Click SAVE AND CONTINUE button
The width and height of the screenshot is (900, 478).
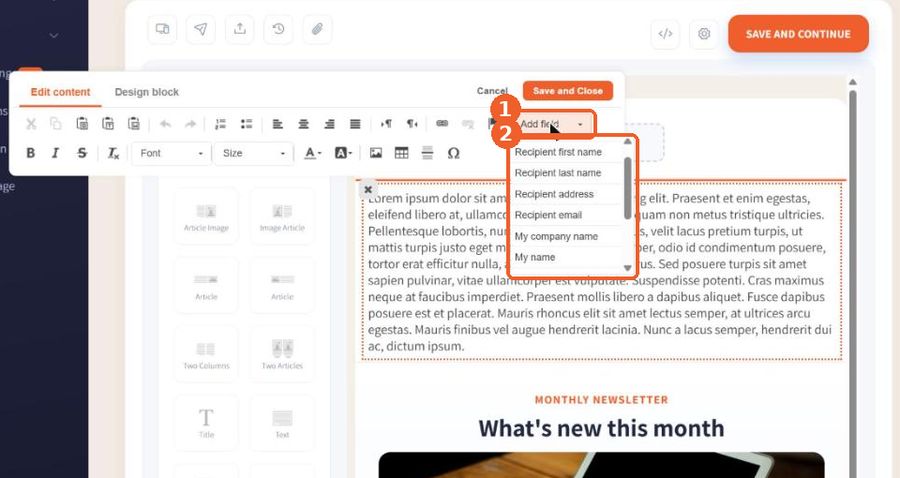click(x=798, y=34)
